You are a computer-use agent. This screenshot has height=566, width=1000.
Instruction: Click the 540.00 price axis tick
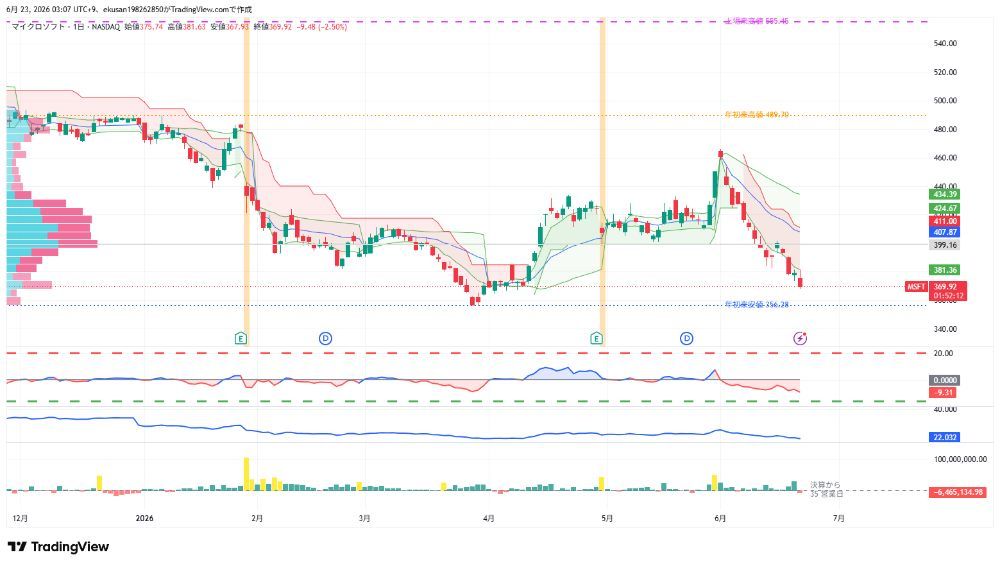click(x=945, y=43)
